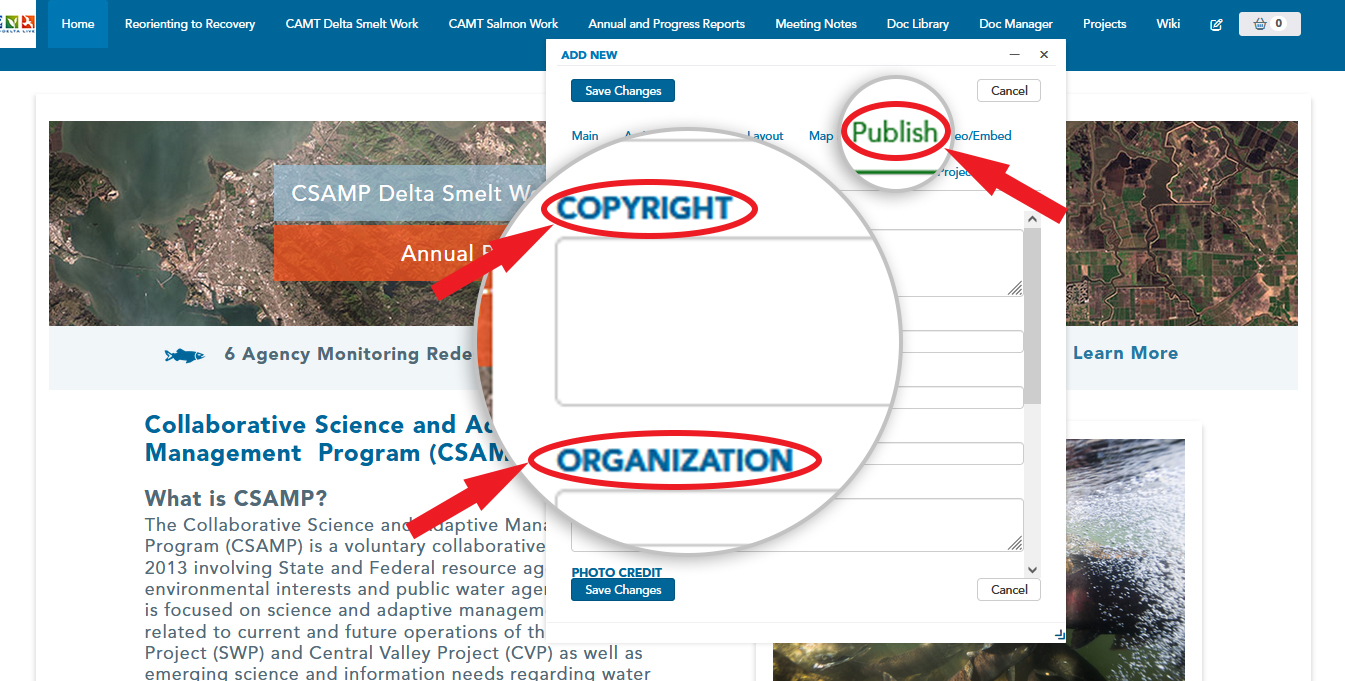1345x681 pixels.
Task: Click the dialog resize grip icon
Action: 1059,635
